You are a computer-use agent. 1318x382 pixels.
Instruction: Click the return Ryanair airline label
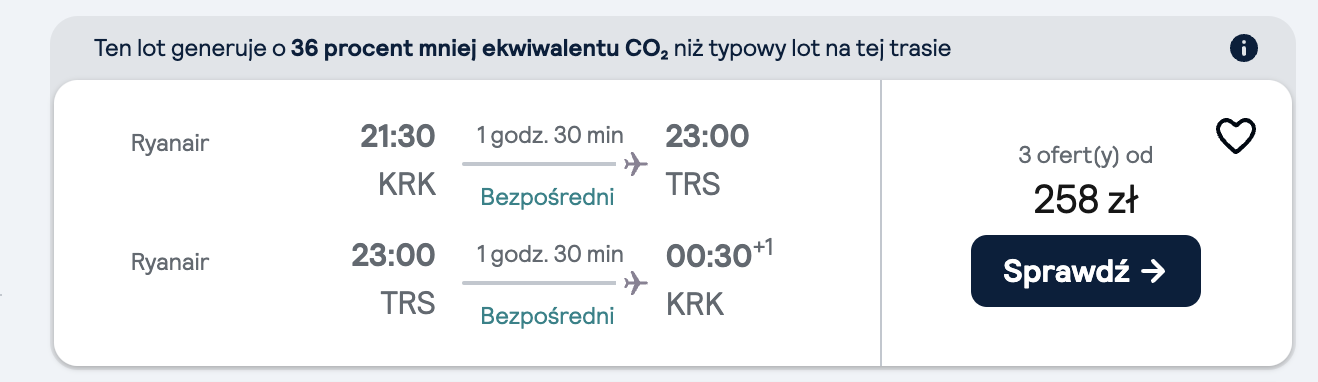[x=170, y=263]
